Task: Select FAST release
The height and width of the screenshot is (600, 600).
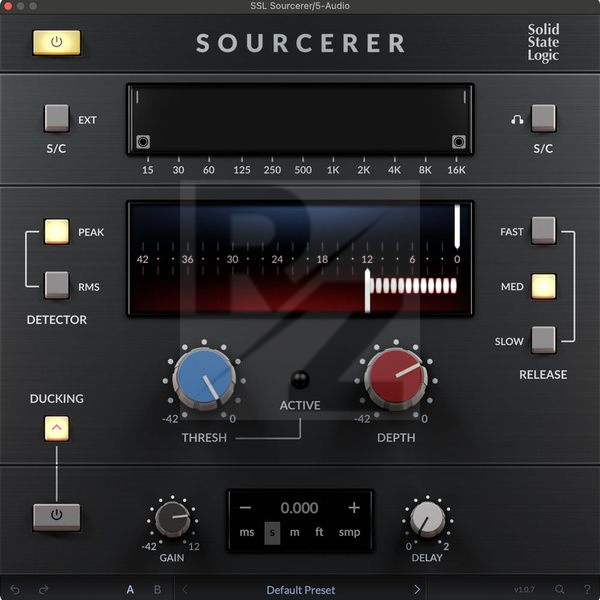Action: 543,231
